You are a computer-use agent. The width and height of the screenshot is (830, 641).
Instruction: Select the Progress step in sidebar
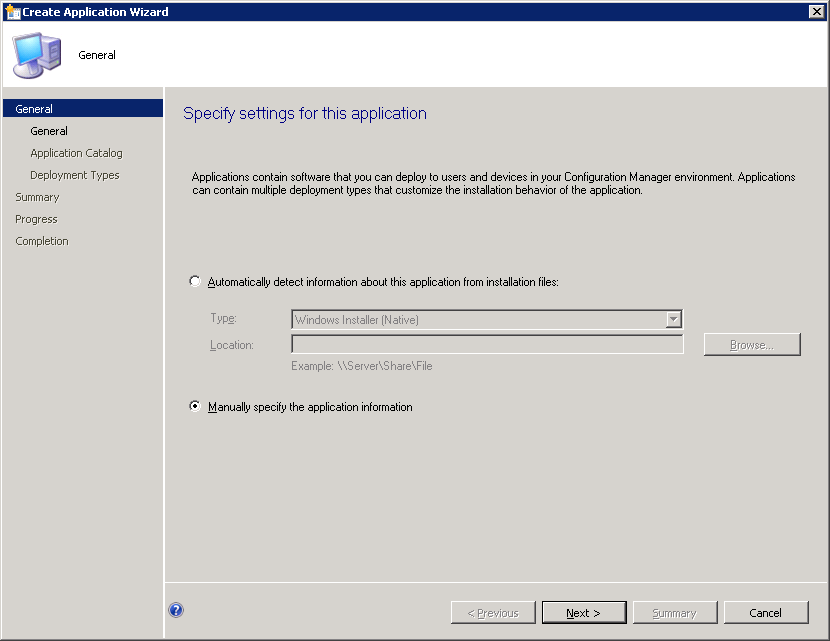point(36,219)
